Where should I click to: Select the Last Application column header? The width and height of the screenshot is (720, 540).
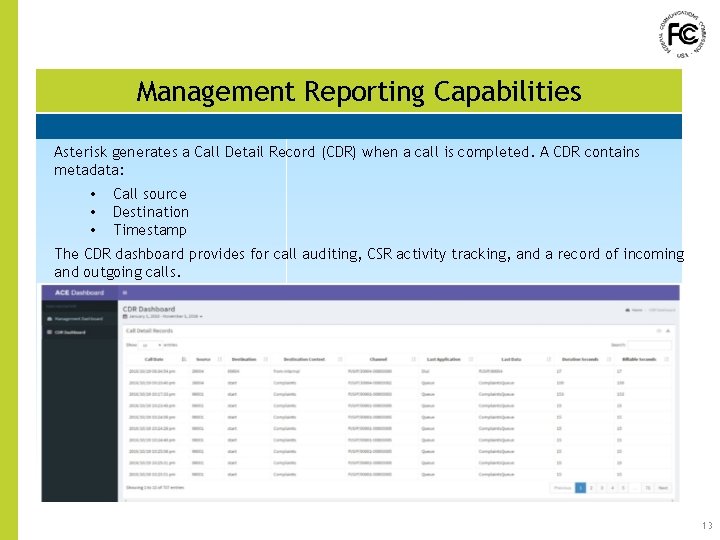coord(444,359)
